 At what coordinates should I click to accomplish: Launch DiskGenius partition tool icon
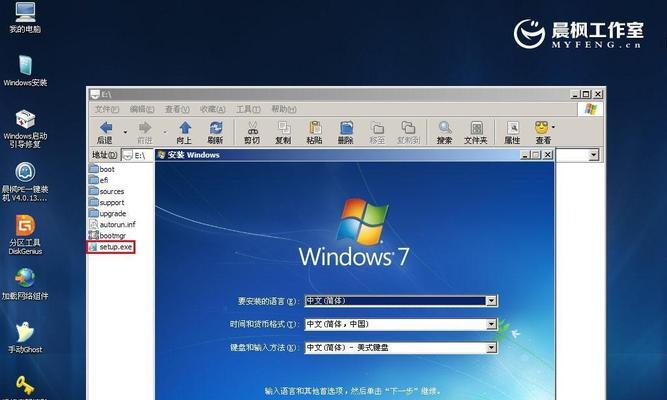pos(25,235)
